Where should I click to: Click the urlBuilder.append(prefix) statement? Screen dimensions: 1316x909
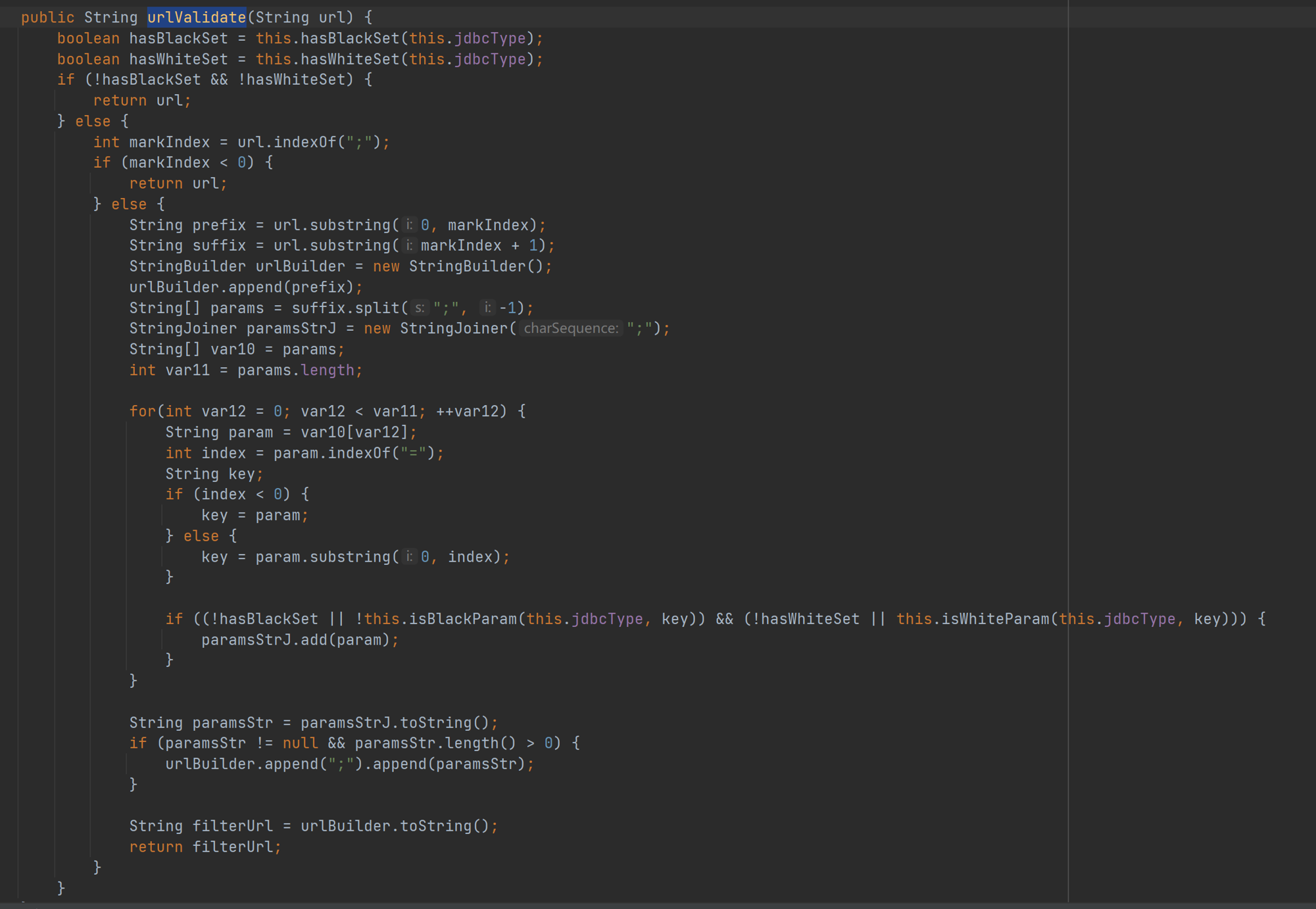point(245,287)
